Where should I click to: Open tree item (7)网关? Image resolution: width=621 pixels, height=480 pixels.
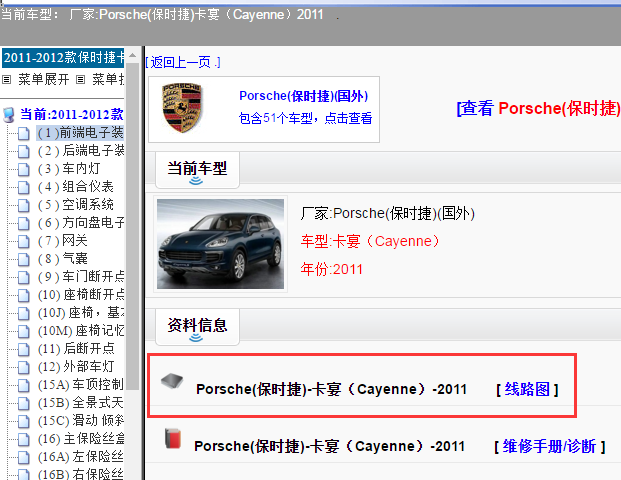click(x=63, y=240)
